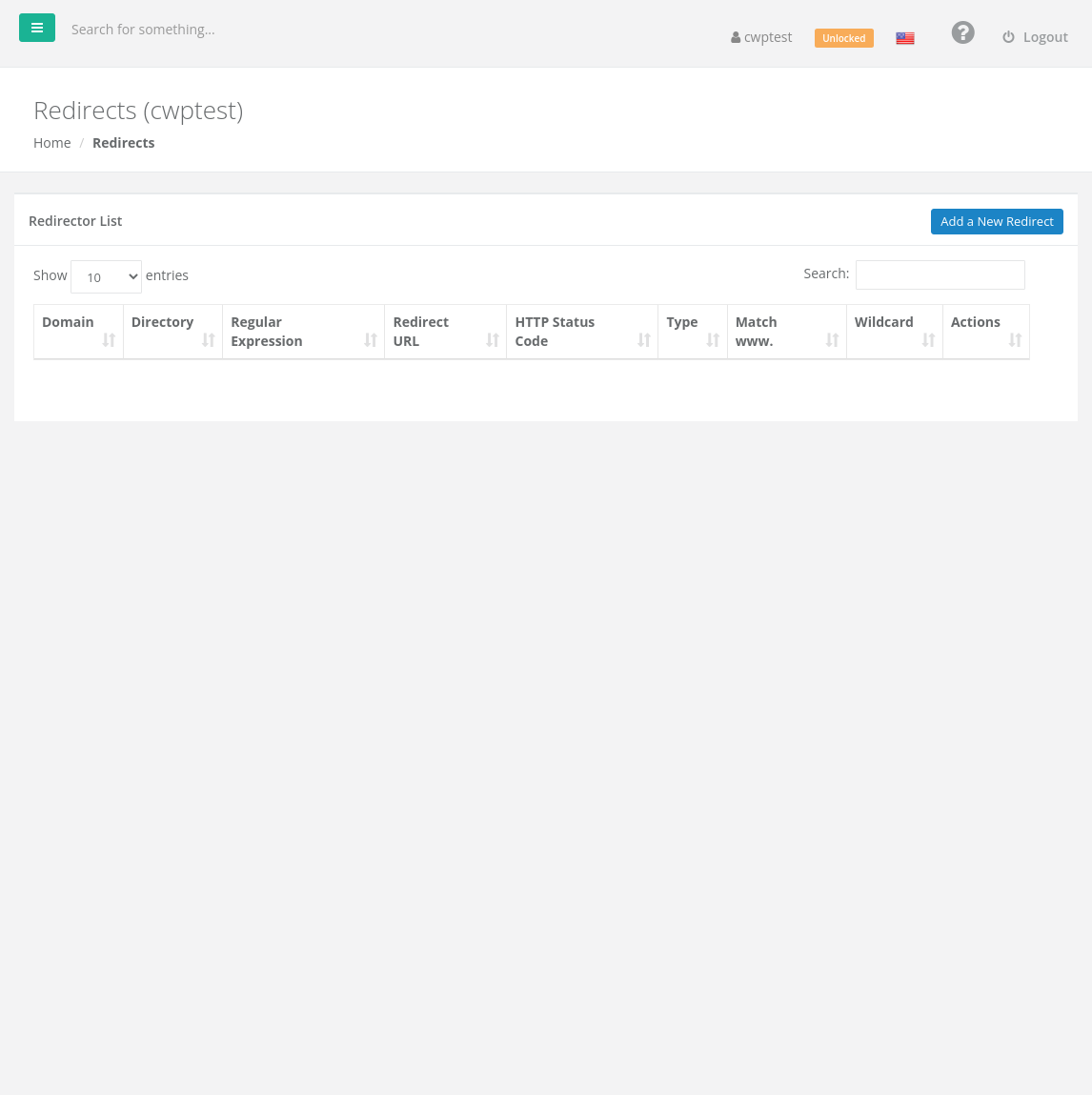Sort the table by Domain column

click(78, 332)
